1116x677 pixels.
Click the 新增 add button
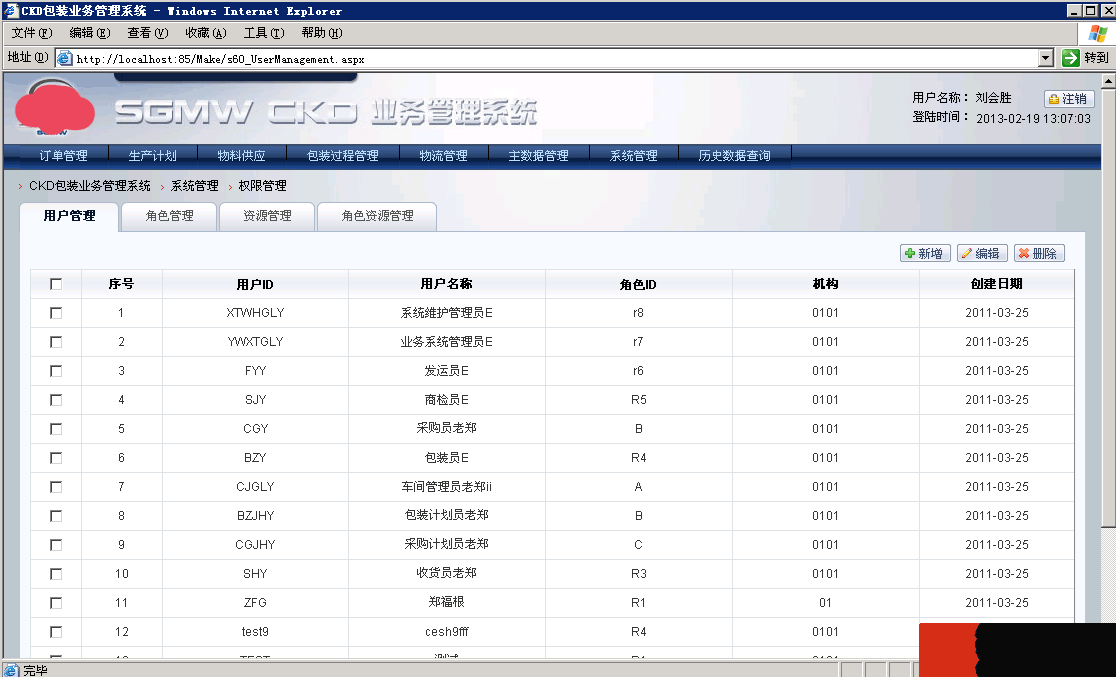tap(925, 253)
